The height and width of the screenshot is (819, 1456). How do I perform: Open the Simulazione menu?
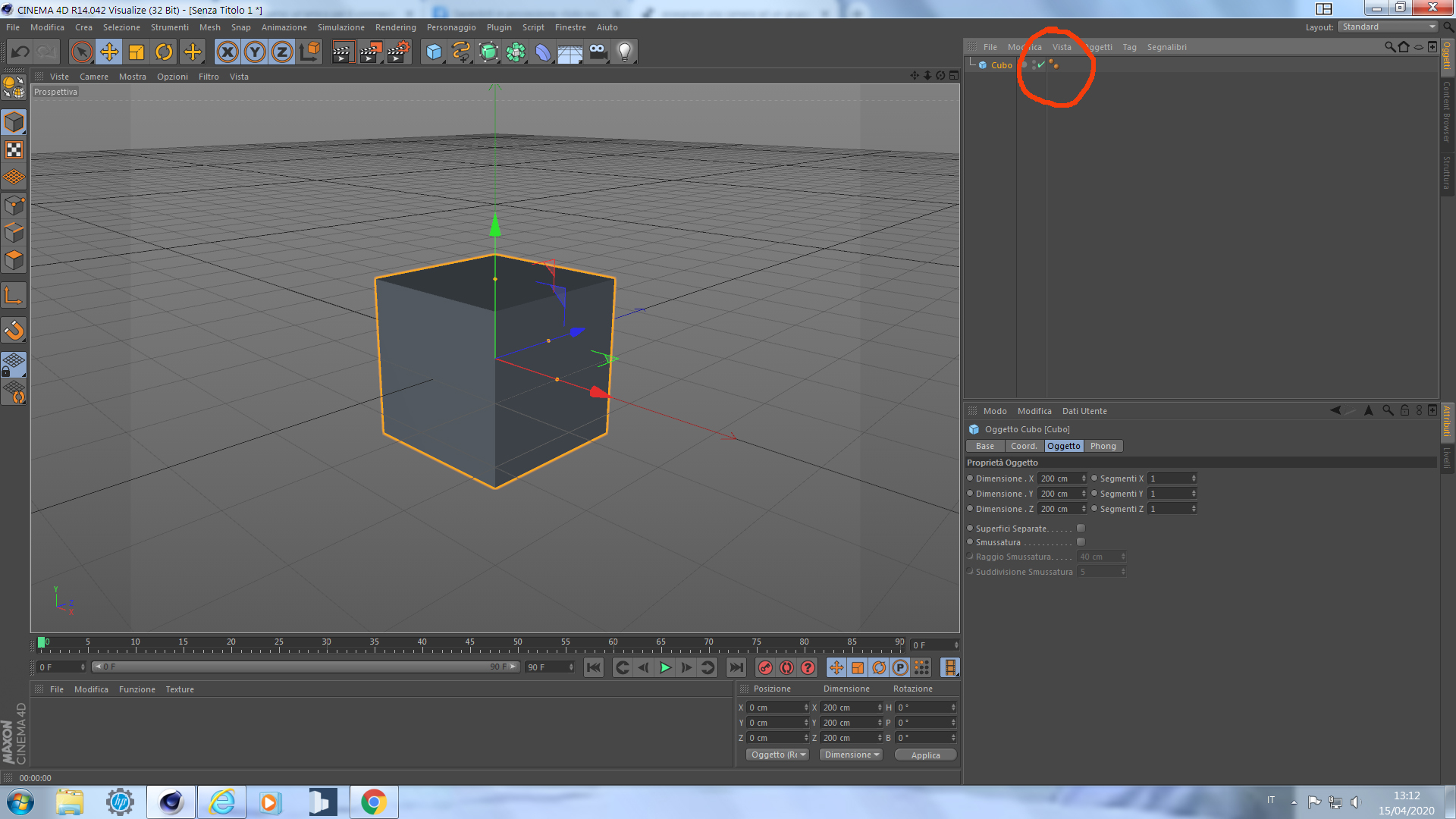(340, 27)
